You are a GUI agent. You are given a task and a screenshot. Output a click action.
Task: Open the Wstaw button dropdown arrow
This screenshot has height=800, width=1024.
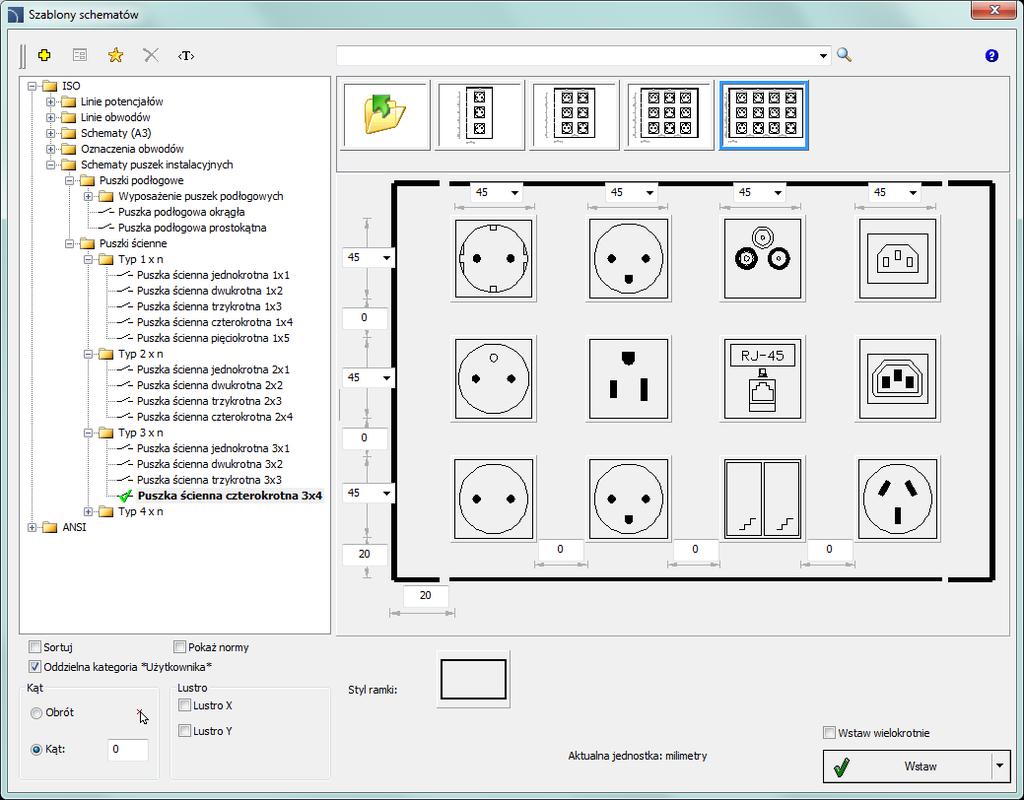[999, 766]
